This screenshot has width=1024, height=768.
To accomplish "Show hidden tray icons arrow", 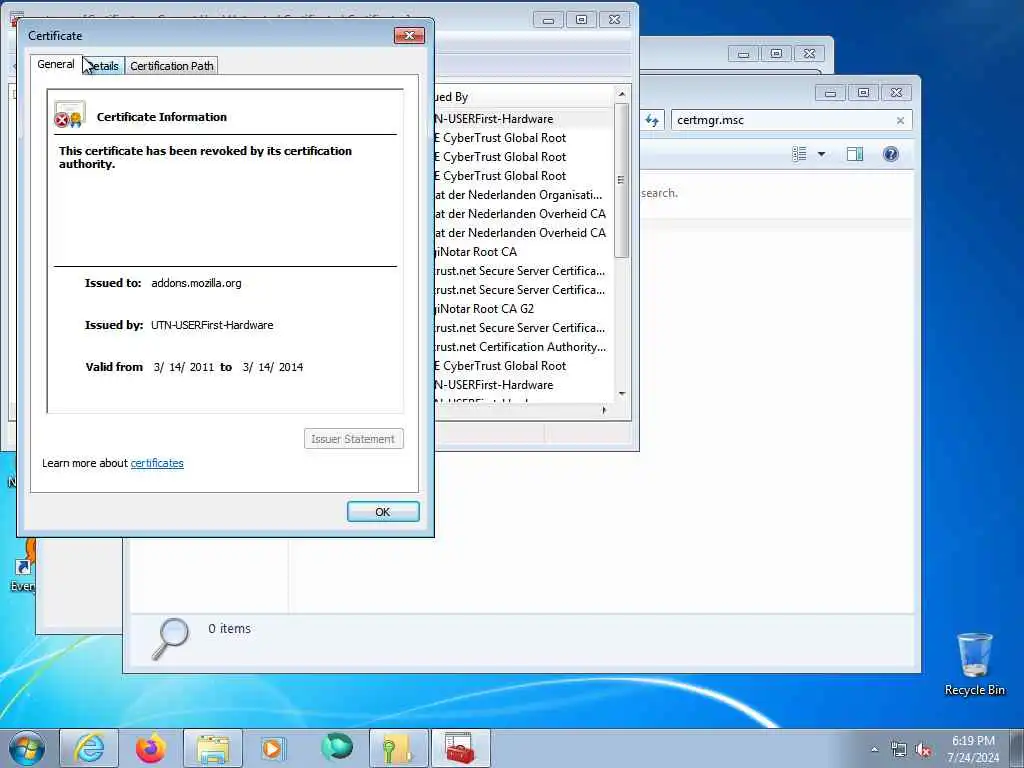I will pyautogui.click(x=874, y=750).
